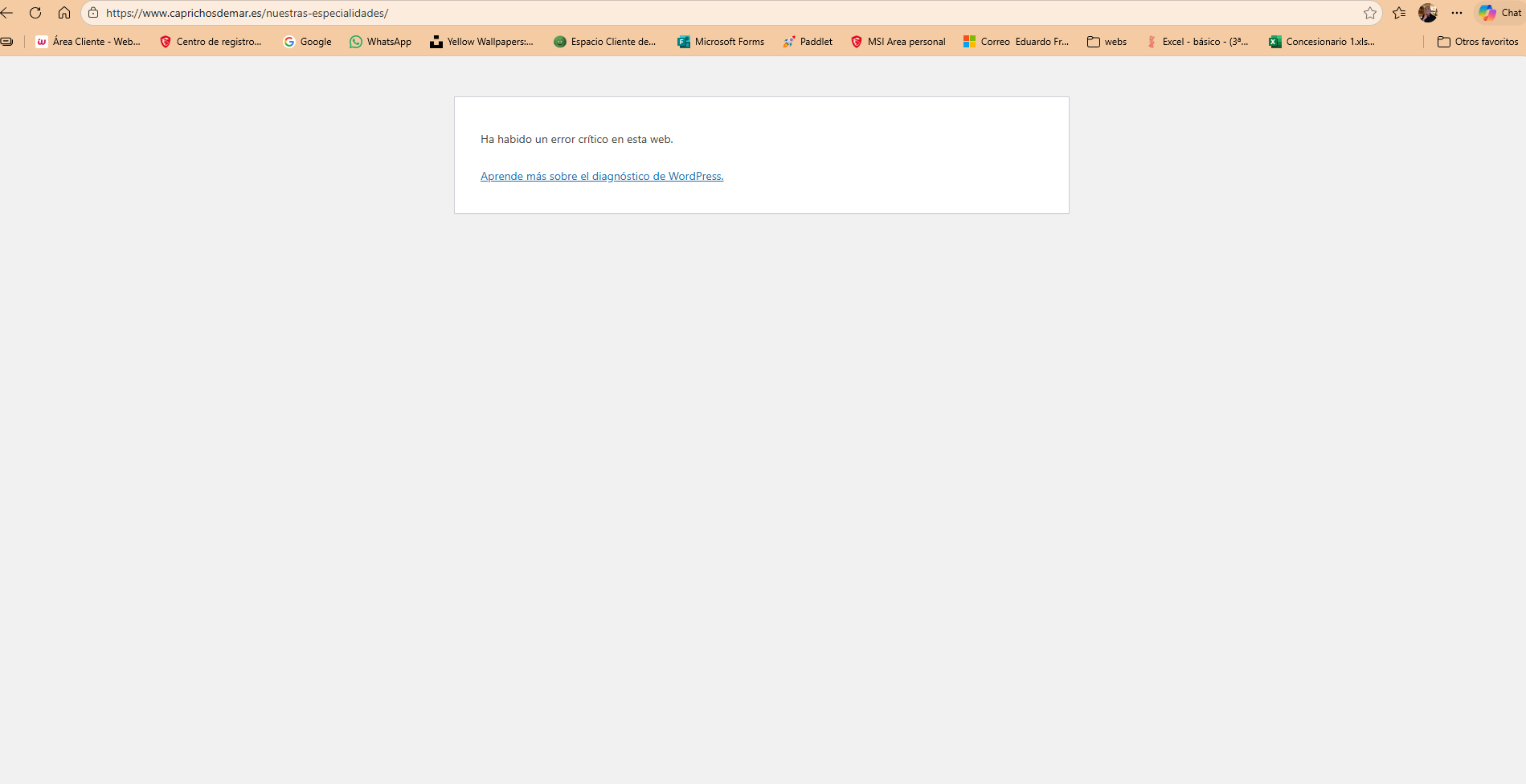Follow the WordPress diagnostics link
Image resolution: width=1526 pixels, height=784 pixels.
[602, 177]
